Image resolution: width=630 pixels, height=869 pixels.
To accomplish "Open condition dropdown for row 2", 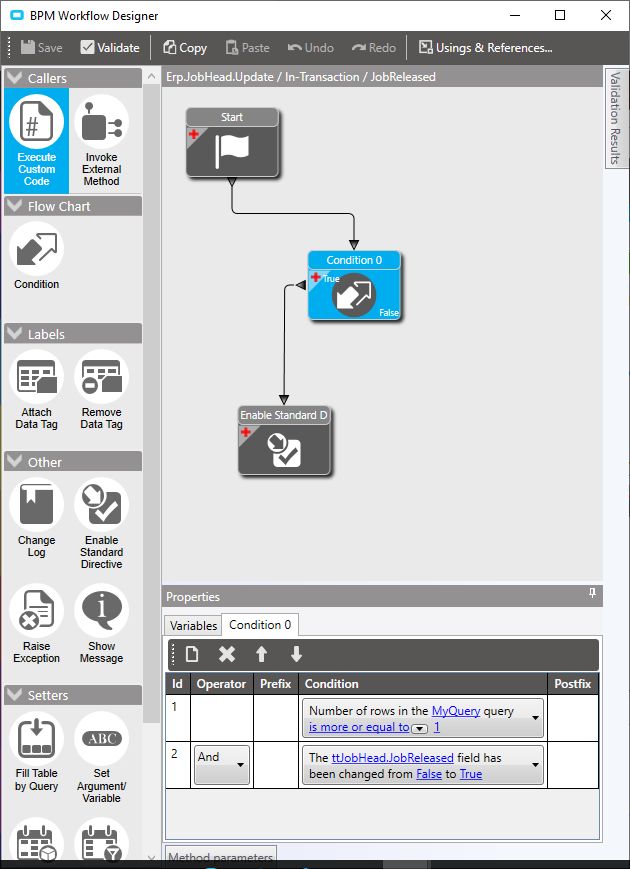I will [x=535, y=765].
